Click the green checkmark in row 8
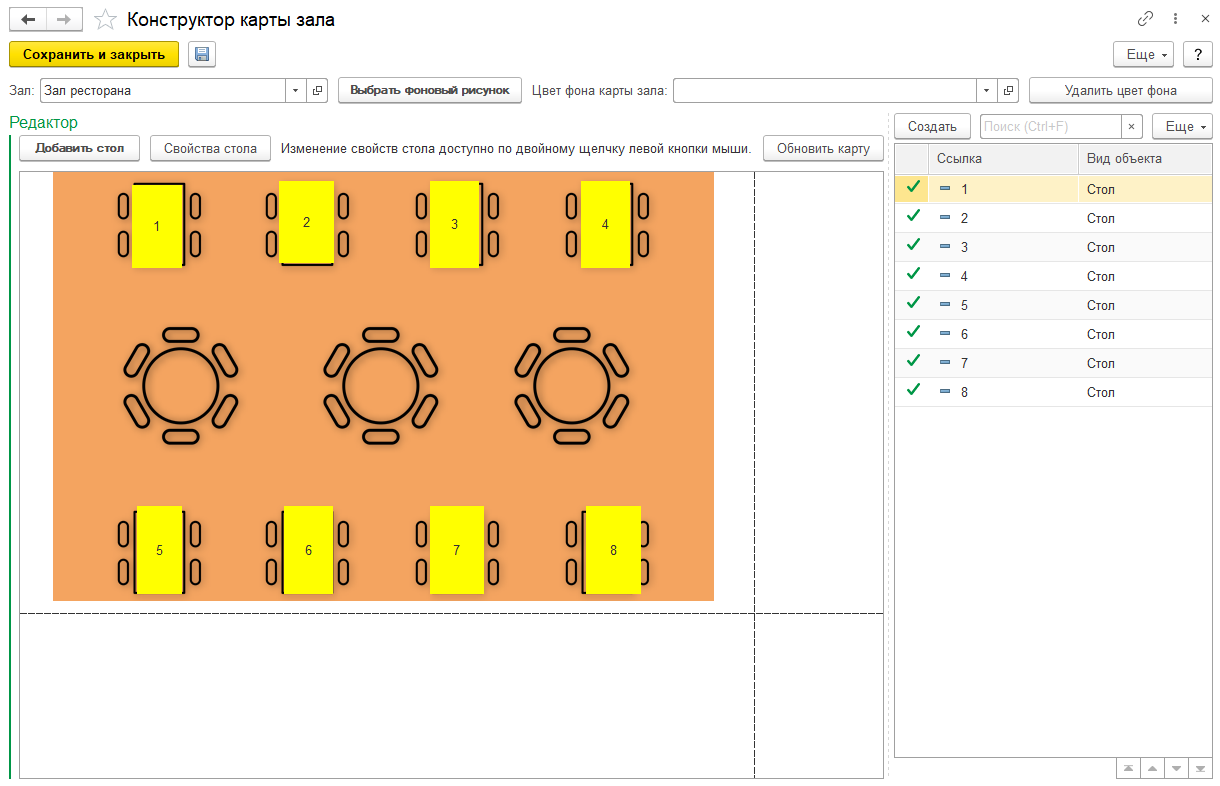This screenshot has width=1220, height=786. pos(912,390)
